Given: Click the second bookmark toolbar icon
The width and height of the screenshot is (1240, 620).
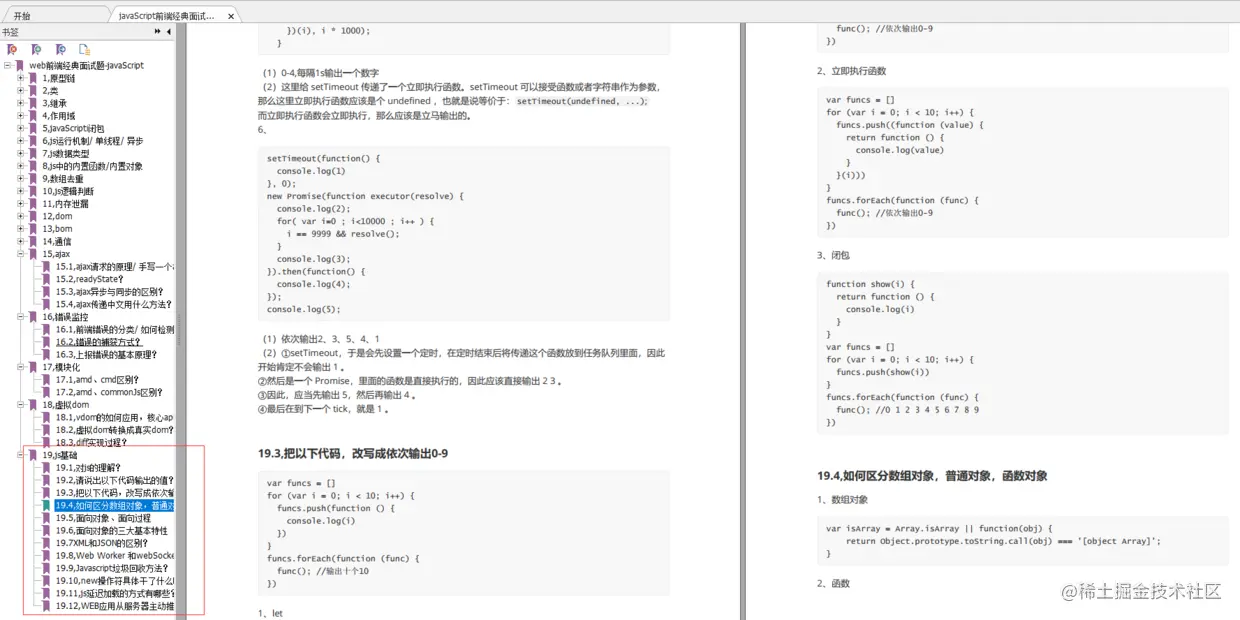Looking at the screenshot, I should pyautogui.click(x=37, y=49).
